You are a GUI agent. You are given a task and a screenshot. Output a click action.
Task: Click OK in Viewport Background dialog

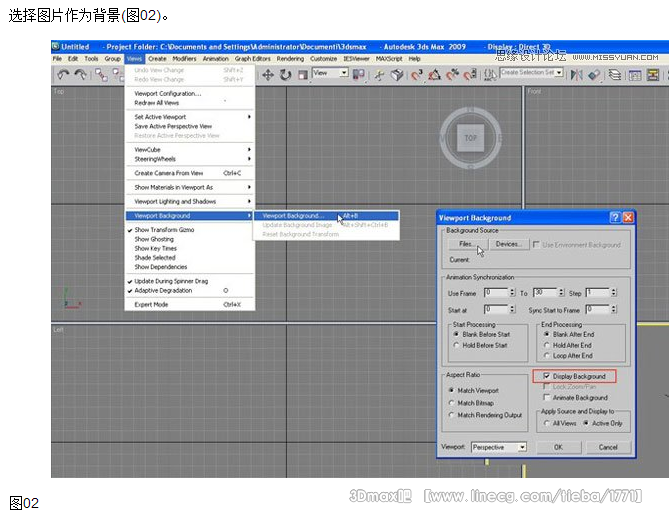[x=558, y=447]
